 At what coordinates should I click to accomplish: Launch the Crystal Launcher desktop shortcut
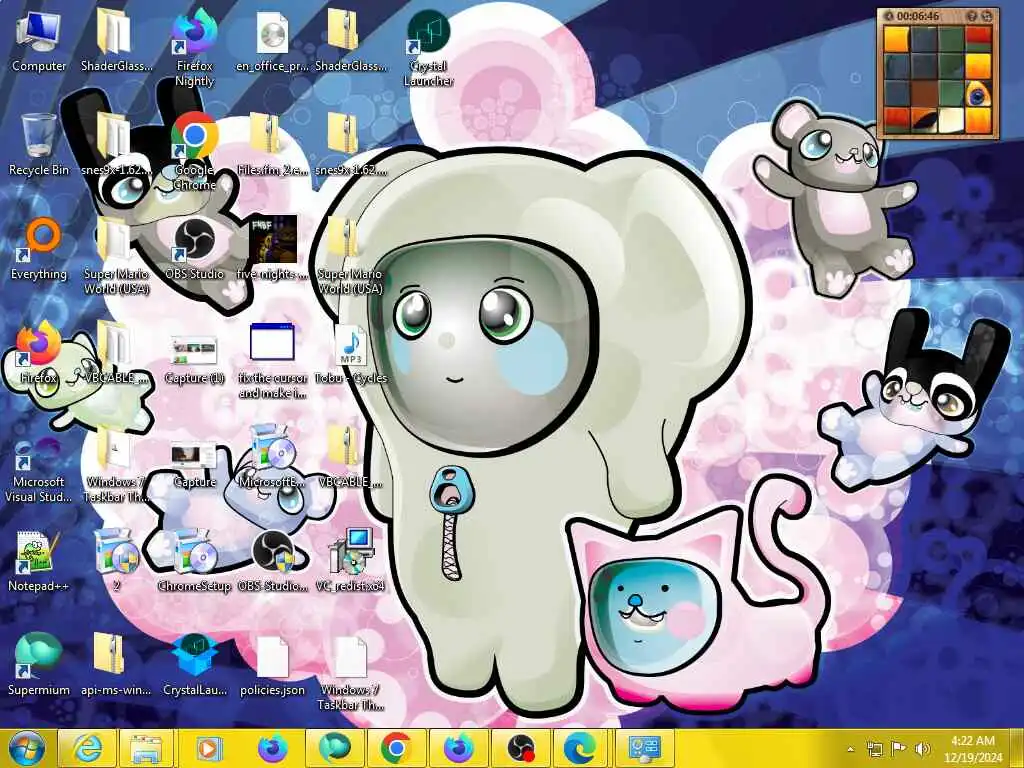pyautogui.click(x=428, y=48)
